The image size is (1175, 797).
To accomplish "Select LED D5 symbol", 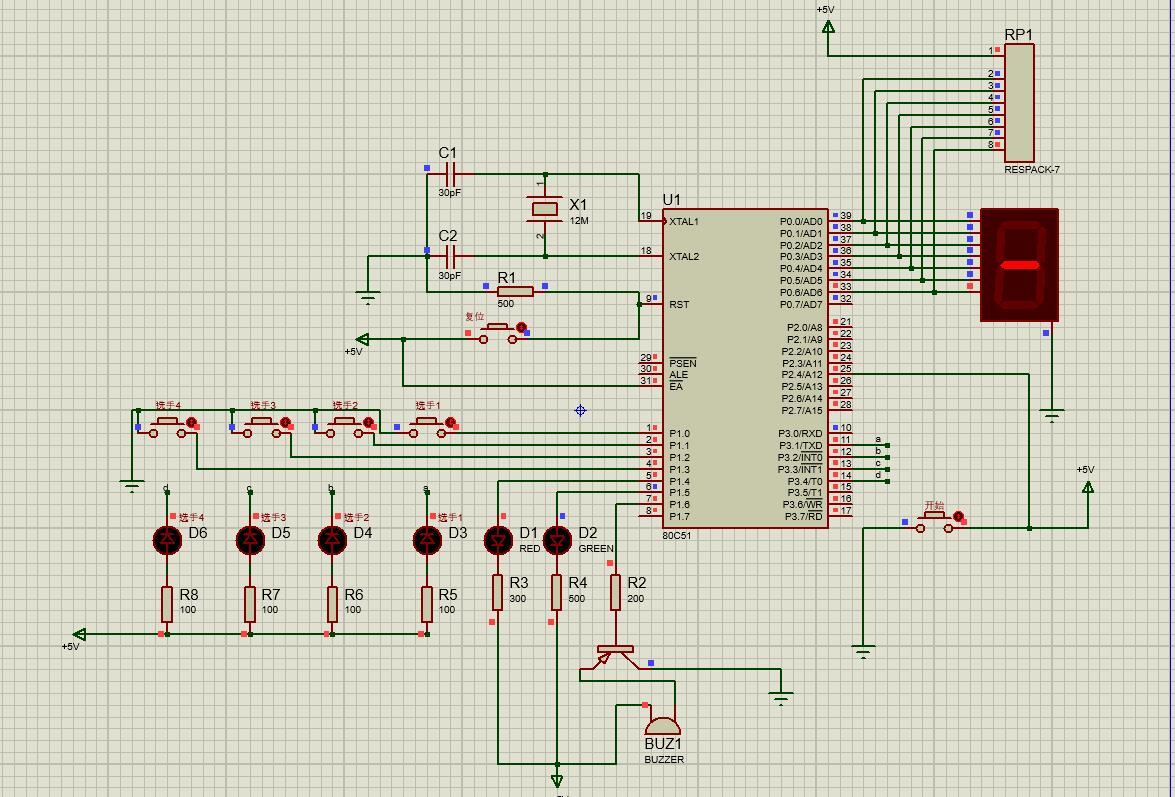I will tap(250, 539).
